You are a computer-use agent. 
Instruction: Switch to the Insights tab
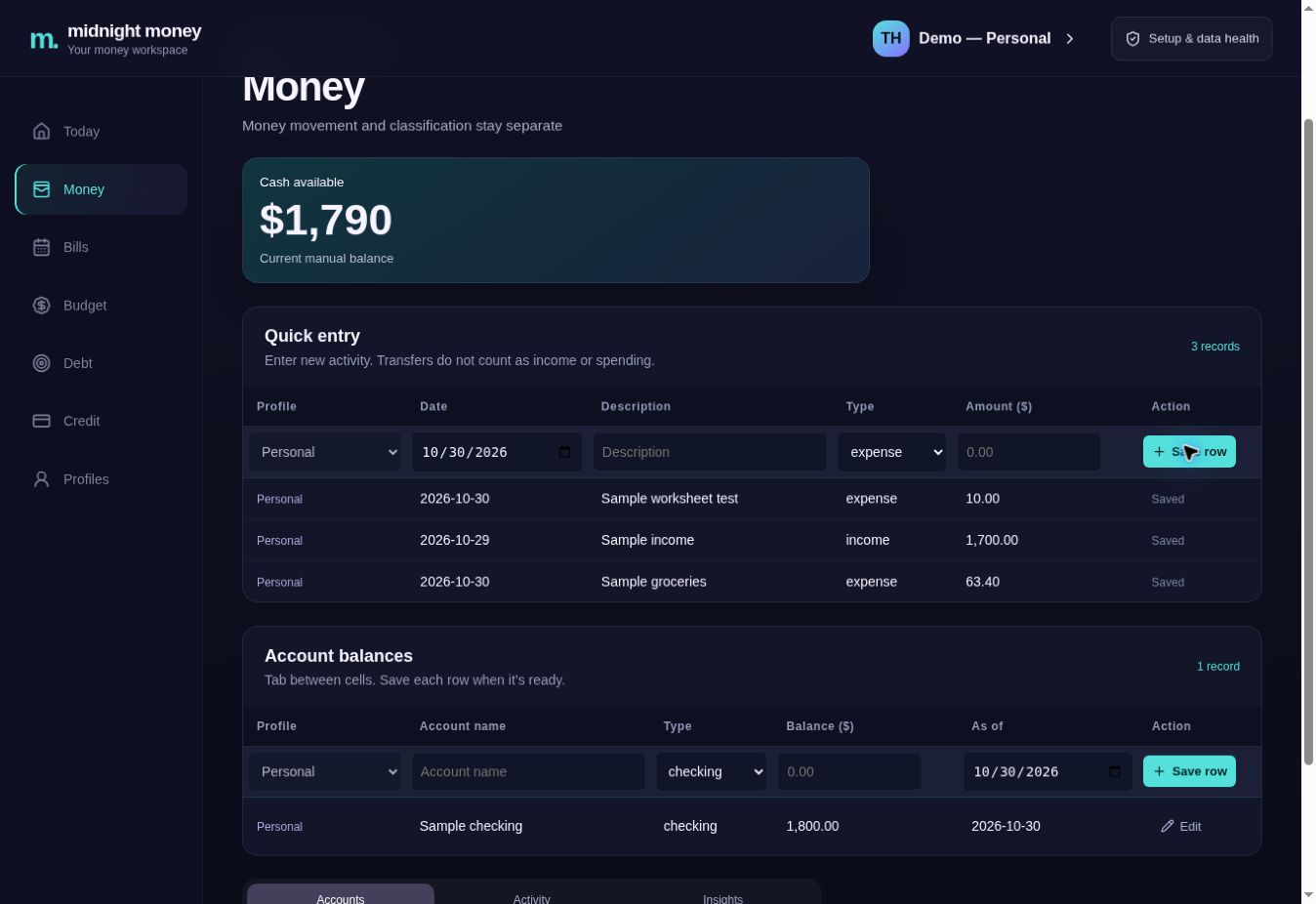pos(722,898)
